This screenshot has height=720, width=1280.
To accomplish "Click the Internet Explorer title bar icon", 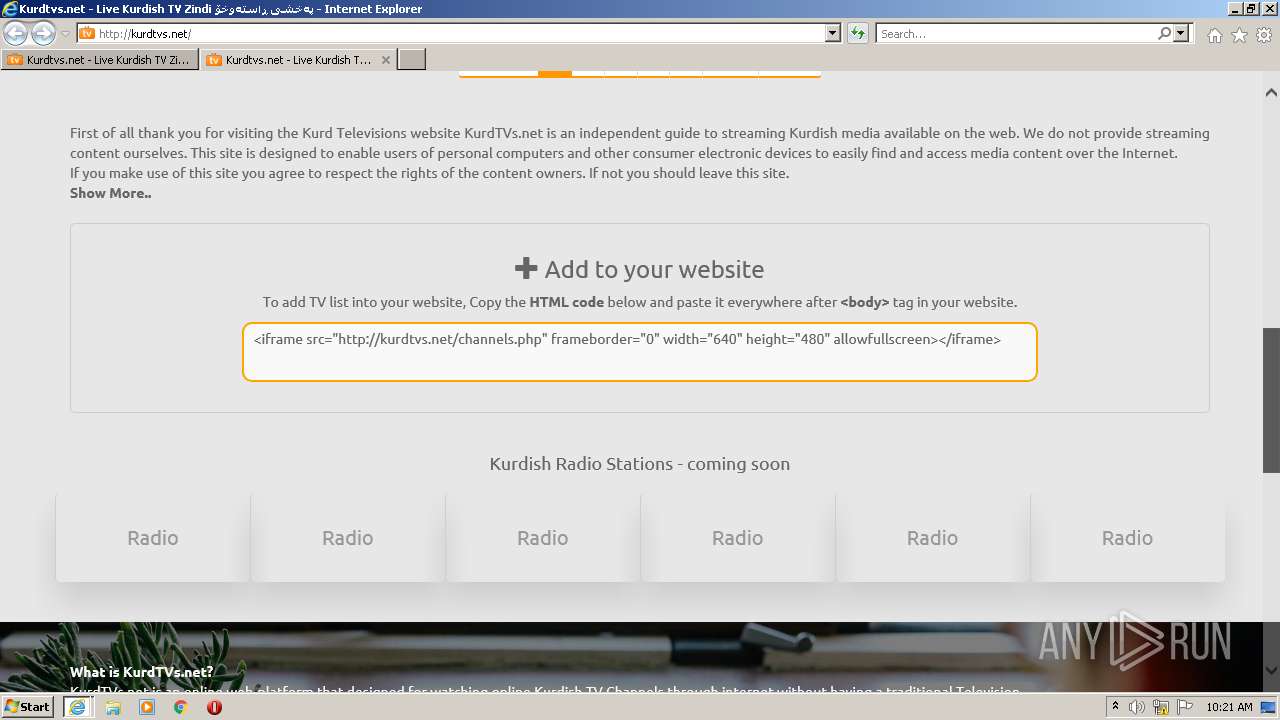I will [x=10, y=9].
